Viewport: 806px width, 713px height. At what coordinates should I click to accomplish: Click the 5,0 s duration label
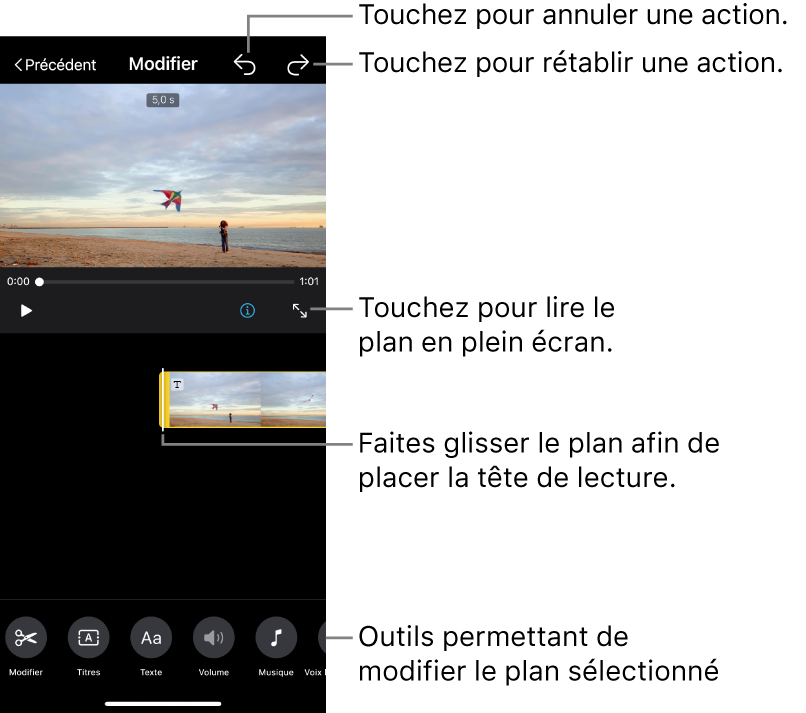(163, 100)
